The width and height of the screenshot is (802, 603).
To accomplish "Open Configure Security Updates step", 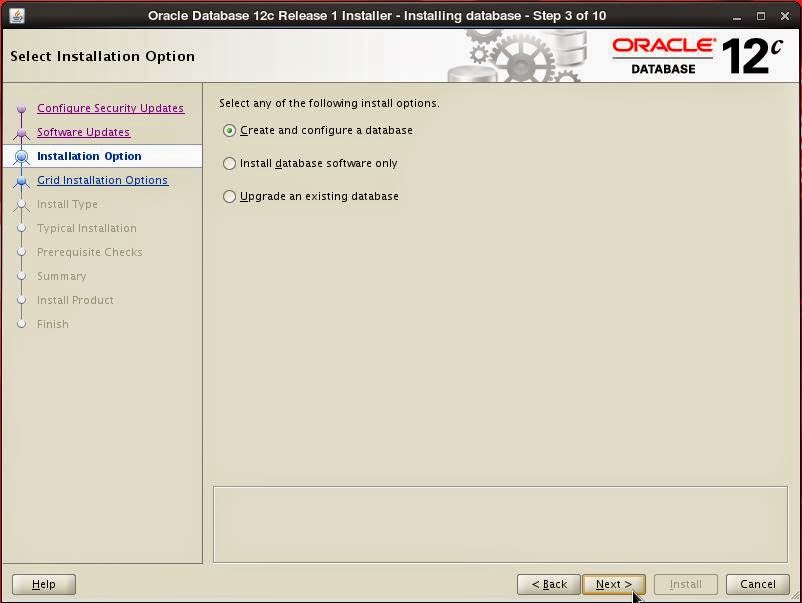I will click(x=110, y=108).
